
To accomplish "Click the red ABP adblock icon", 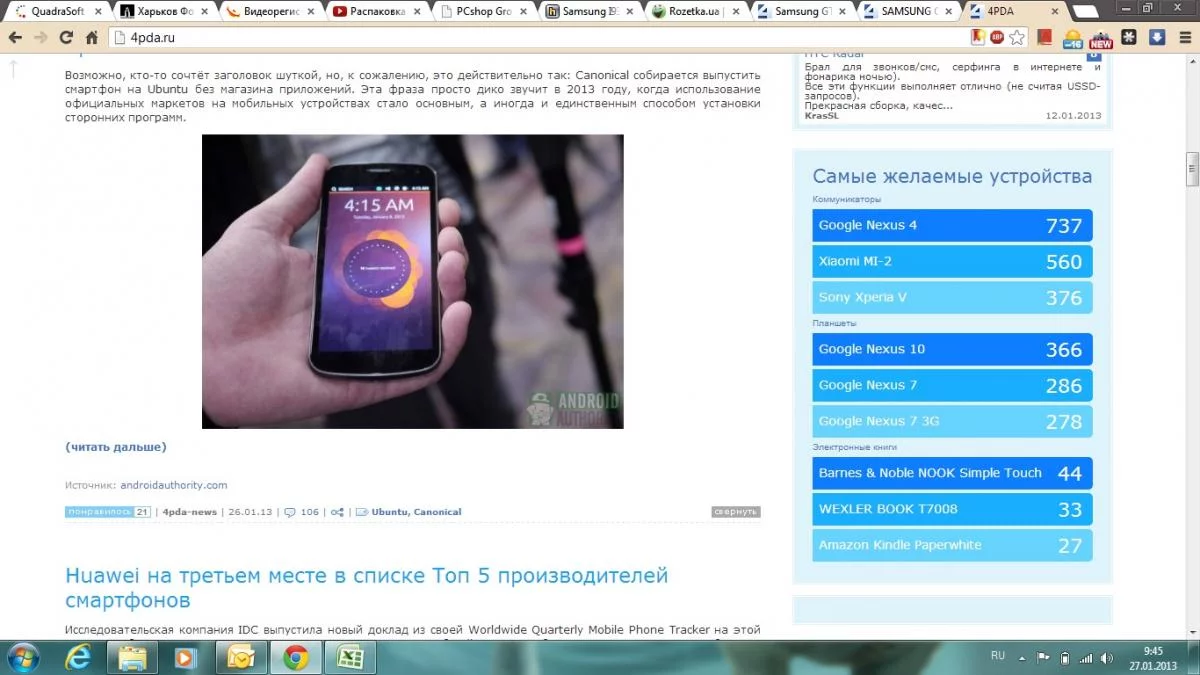I will pos(997,37).
